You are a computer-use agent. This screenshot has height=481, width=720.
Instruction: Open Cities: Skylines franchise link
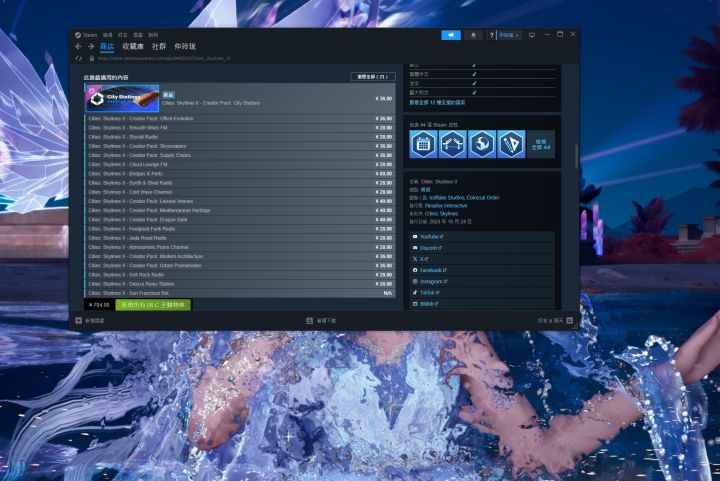(x=441, y=214)
